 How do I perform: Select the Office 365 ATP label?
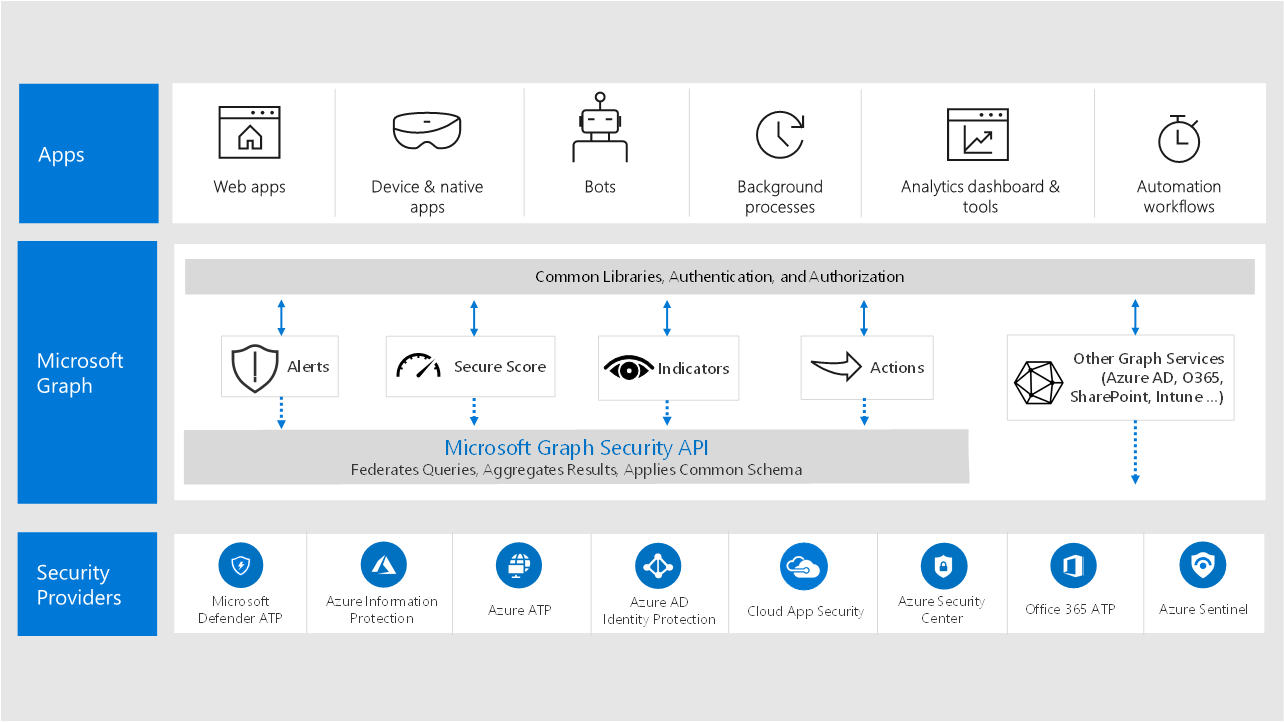(x=1070, y=609)
